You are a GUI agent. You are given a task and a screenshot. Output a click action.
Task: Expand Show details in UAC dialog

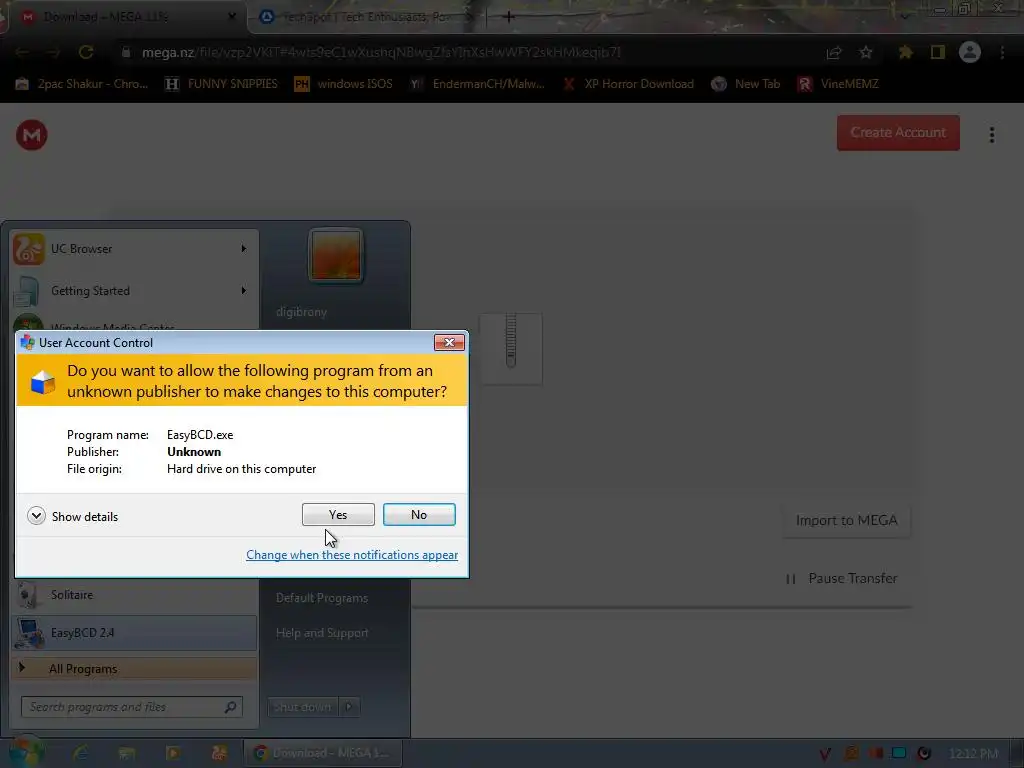tap(73, 517)
